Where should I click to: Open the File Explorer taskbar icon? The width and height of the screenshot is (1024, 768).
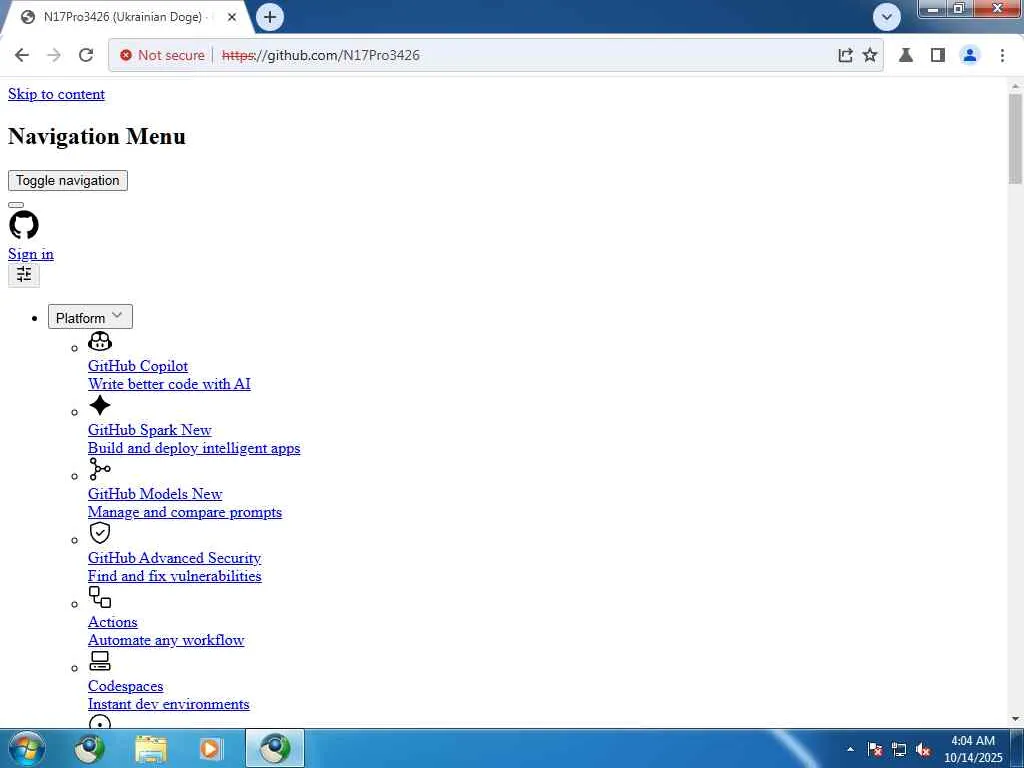151,749
